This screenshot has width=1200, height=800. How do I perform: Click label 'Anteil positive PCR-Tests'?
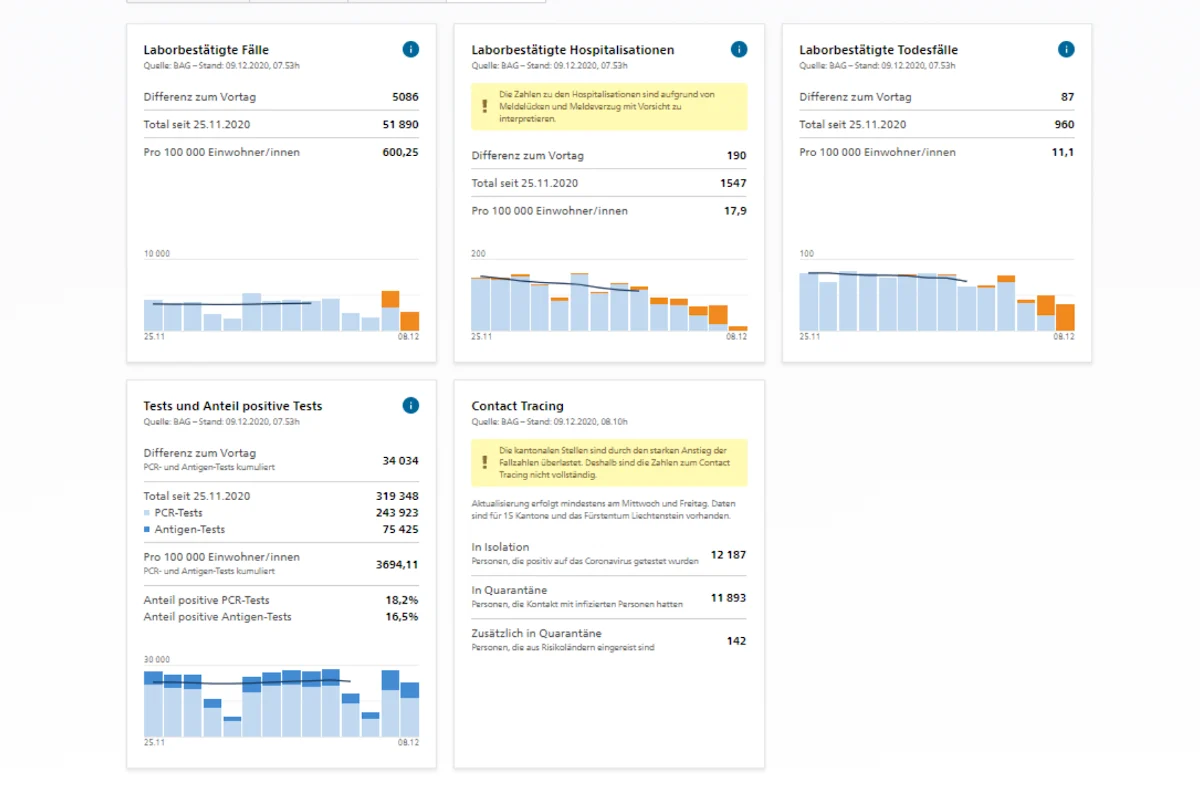pos(206,600)
